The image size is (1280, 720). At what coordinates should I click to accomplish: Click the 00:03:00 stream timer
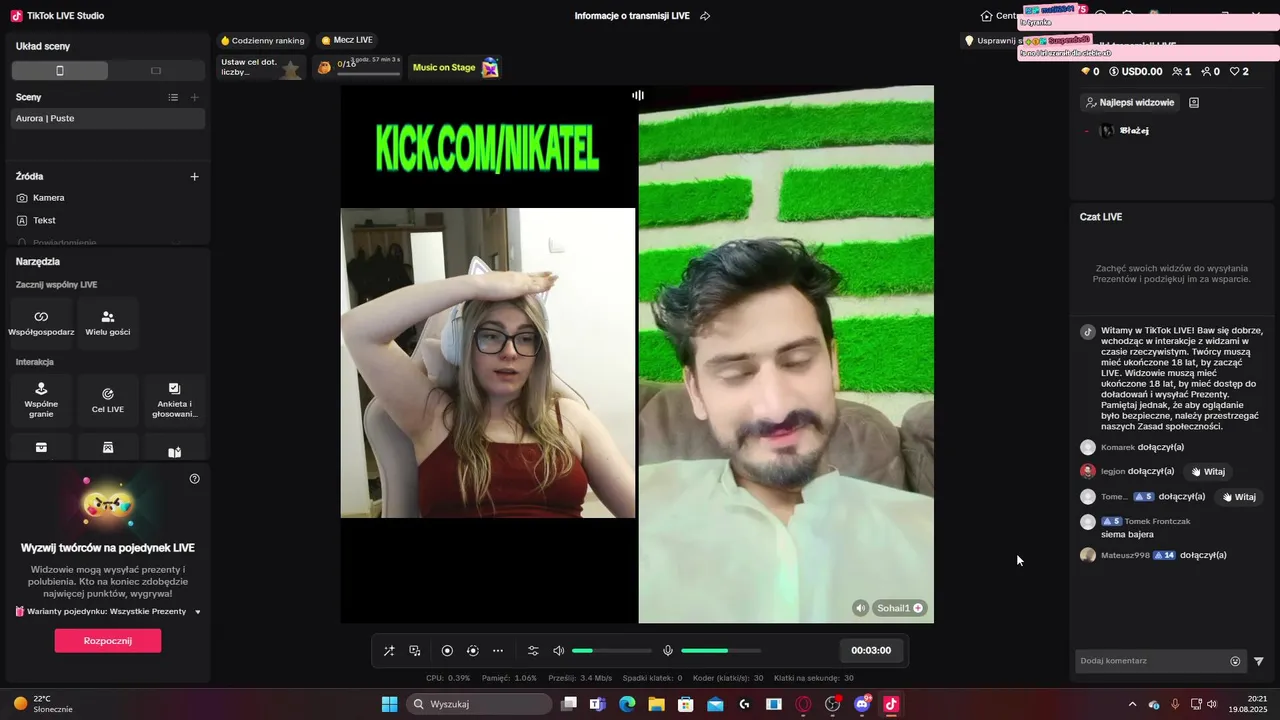point(871,651)
